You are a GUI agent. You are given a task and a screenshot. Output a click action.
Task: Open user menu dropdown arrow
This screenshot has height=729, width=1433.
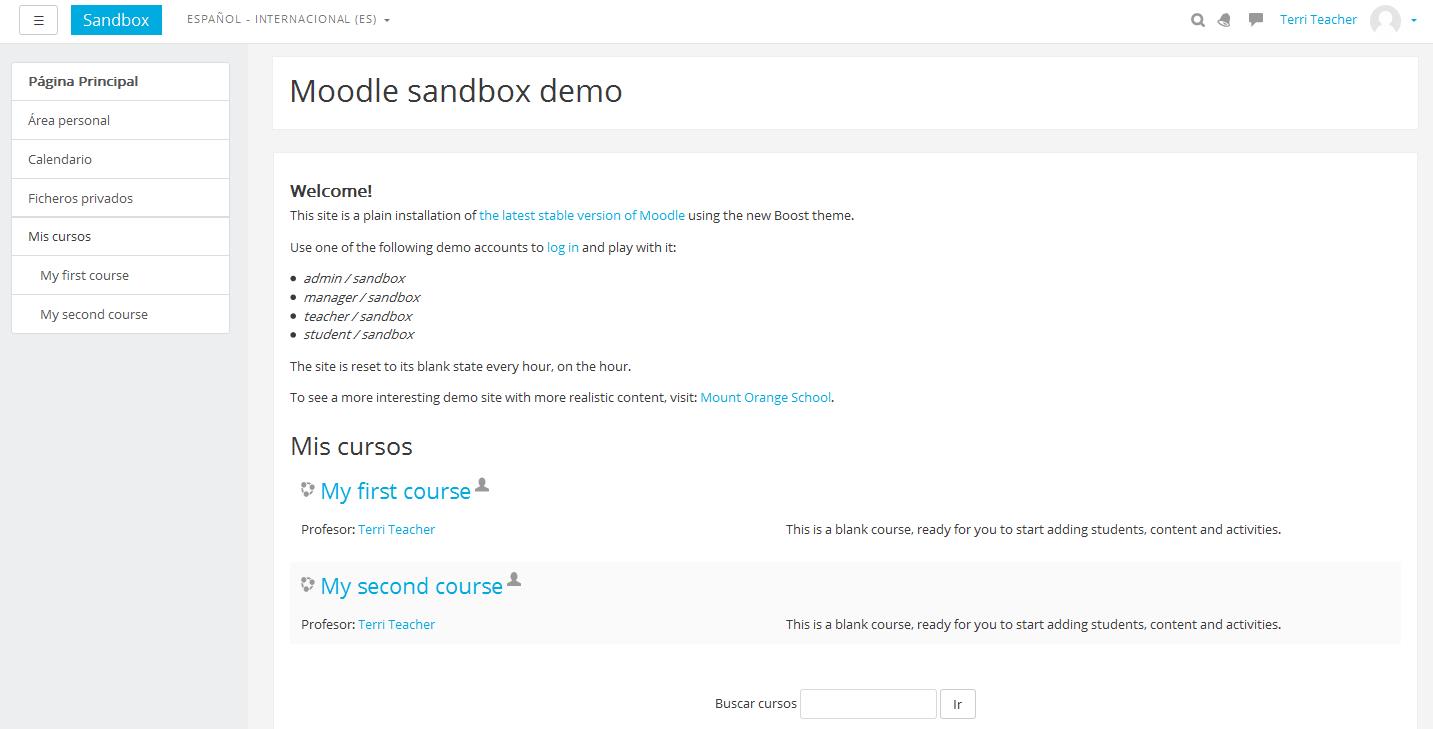point(1414,21)
